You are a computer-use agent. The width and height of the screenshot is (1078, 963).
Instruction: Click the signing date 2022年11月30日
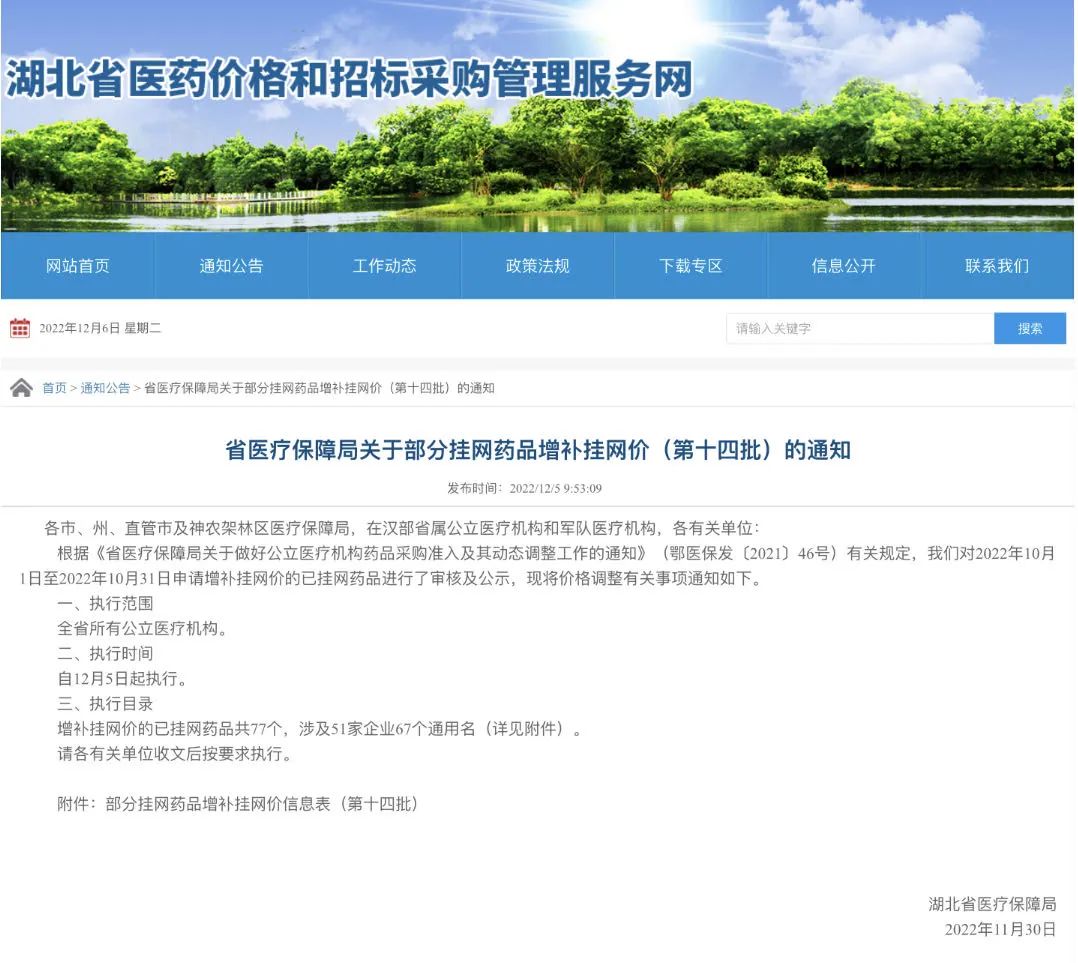pyautogui.click(x=1000, y=930)
